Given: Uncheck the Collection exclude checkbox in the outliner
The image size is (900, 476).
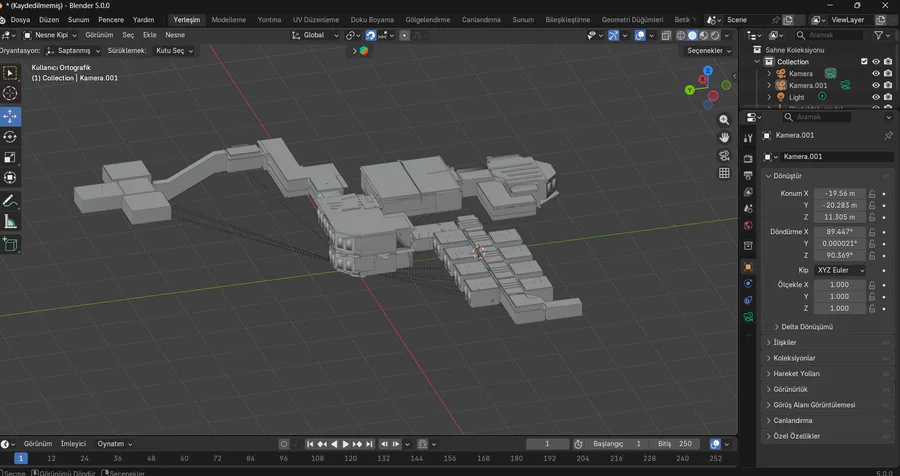Looking at the screenshot, I should pyautogui.click(x=864, y=62).
